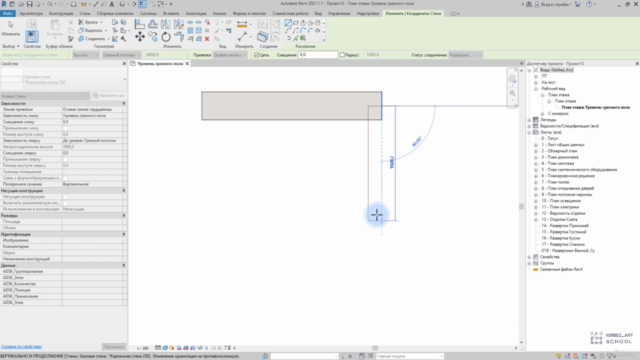Screen dimensions: 640x360
Task: Select the Trim/Extend to corner tool
Action: pos(179,37)
